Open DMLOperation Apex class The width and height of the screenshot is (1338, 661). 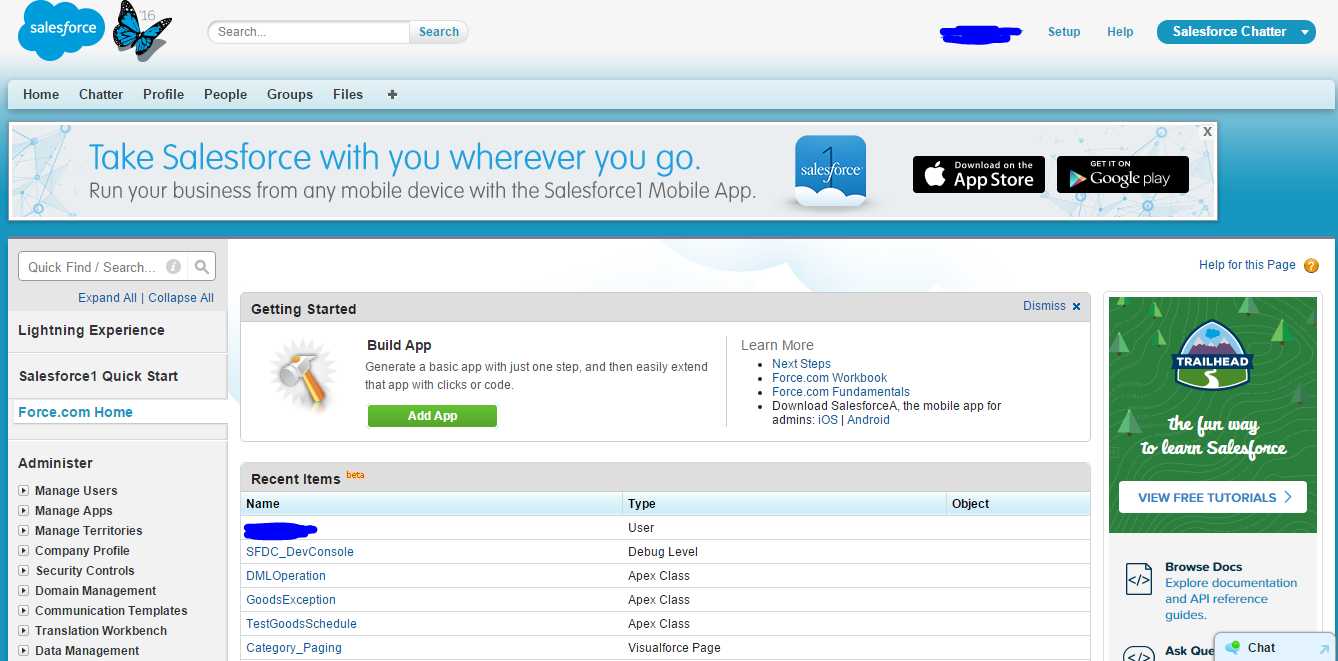[x=286, y=576]
